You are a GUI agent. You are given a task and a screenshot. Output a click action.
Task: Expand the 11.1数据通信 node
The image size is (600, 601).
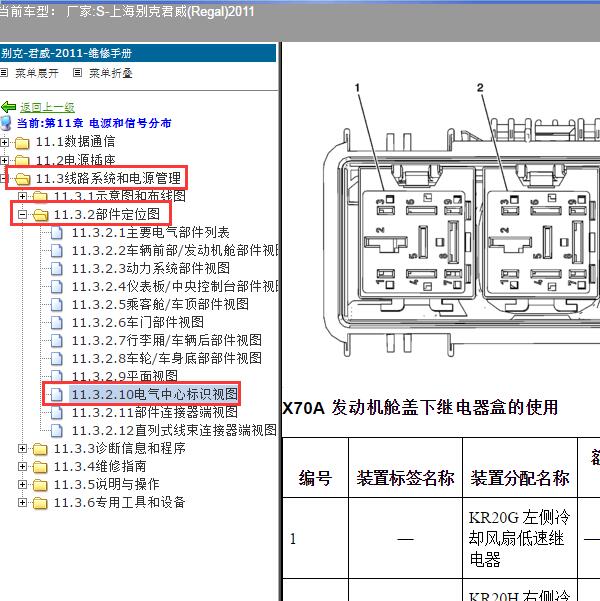(4, 142)
